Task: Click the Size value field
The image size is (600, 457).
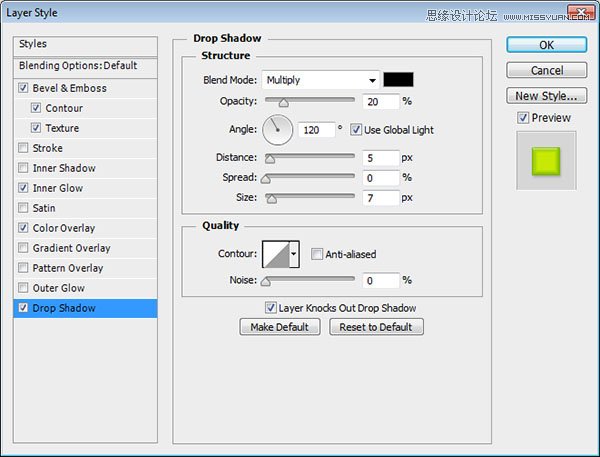Action: click(x=381, y=198)
